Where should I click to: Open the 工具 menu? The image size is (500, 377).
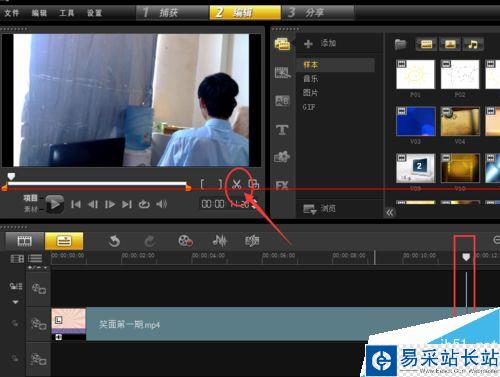[x=67, y=13]
